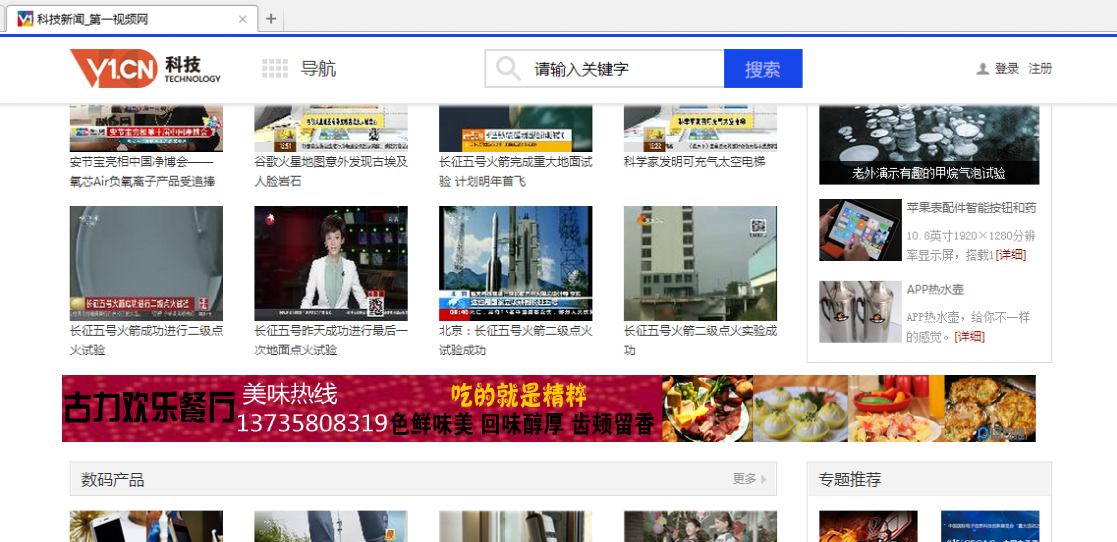
Task: Click the 古力欢乐餐厅 banner advertisement
Action: [x=548, y=408]
